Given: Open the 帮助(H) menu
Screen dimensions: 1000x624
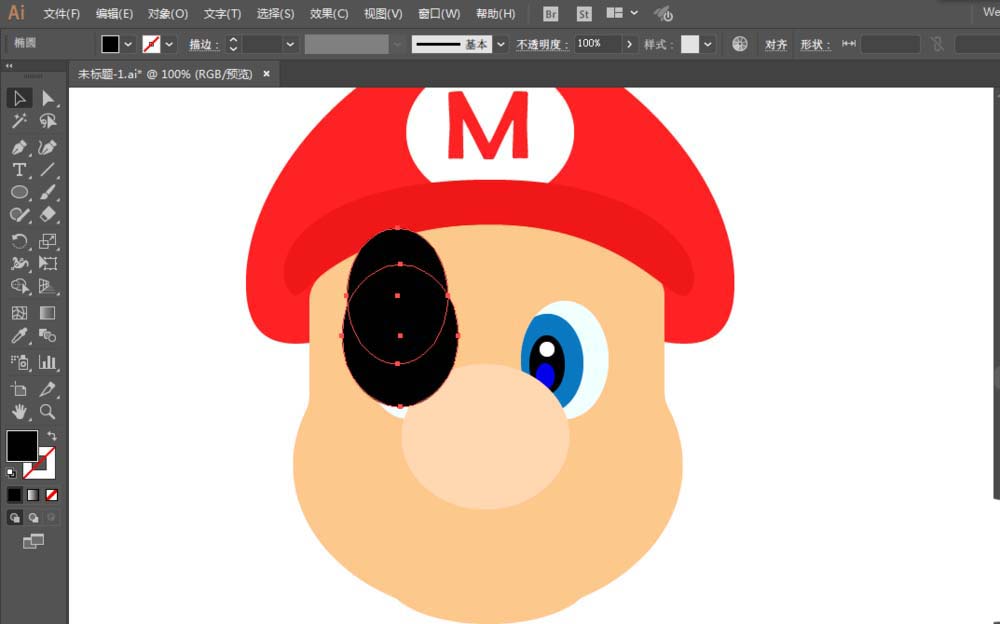Looking at the screenshot, I should click(x=496, y=13).
